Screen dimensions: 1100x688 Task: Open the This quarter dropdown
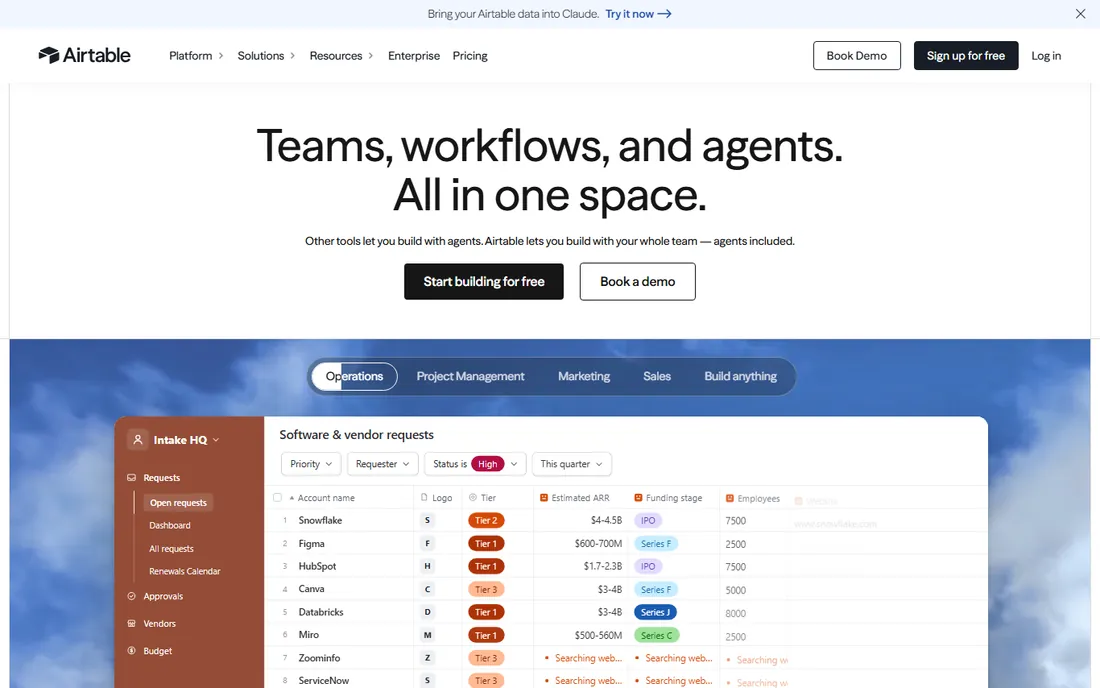(x=572, y=464)
